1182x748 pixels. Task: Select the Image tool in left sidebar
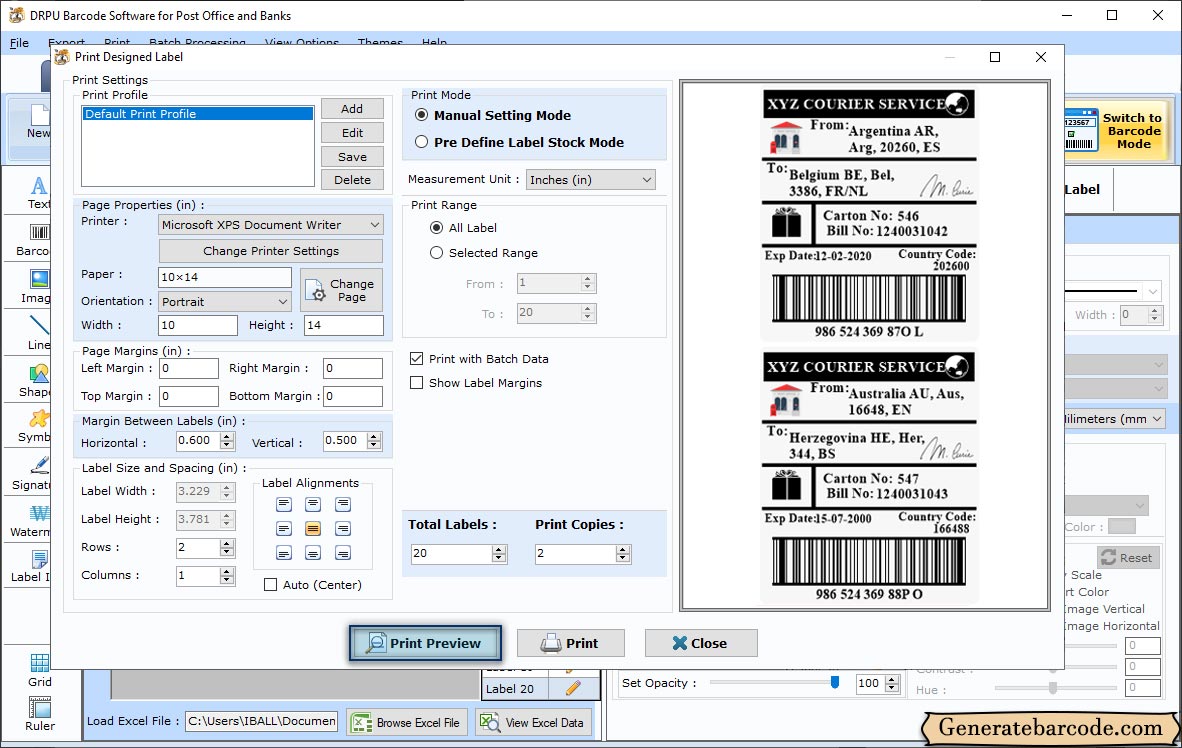38,287
